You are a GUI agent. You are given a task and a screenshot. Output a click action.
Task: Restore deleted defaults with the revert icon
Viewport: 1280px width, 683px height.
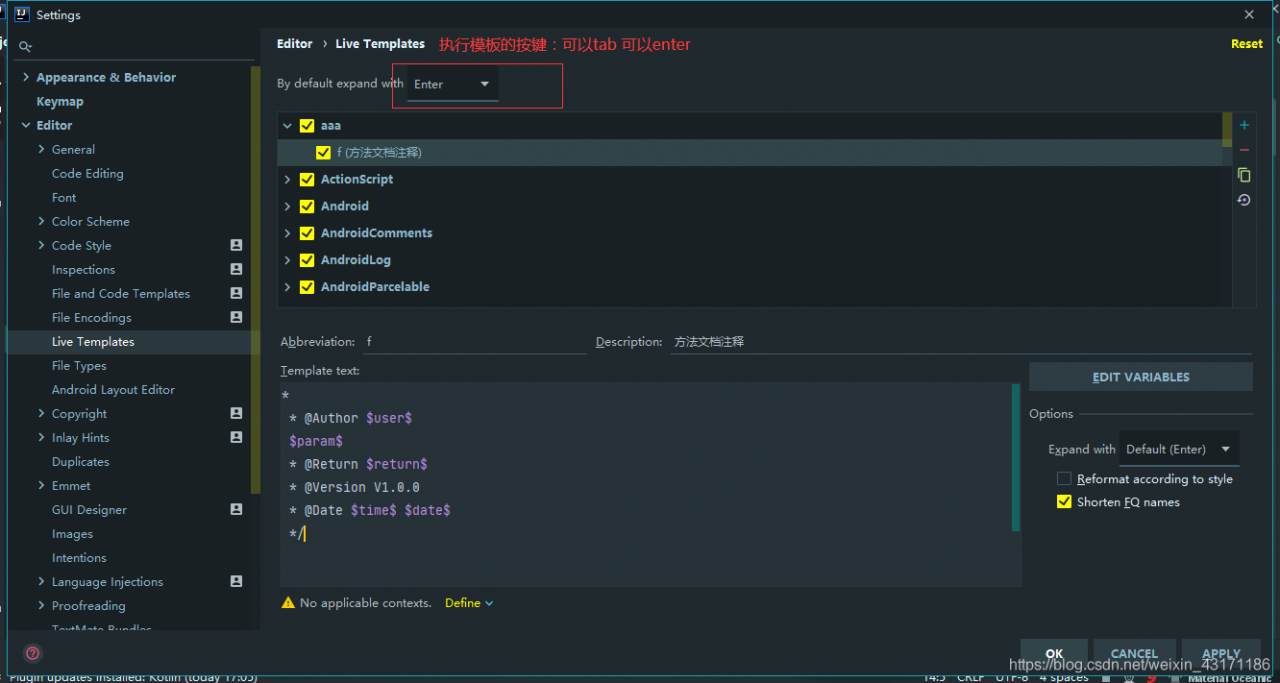tap(1244, 200)
